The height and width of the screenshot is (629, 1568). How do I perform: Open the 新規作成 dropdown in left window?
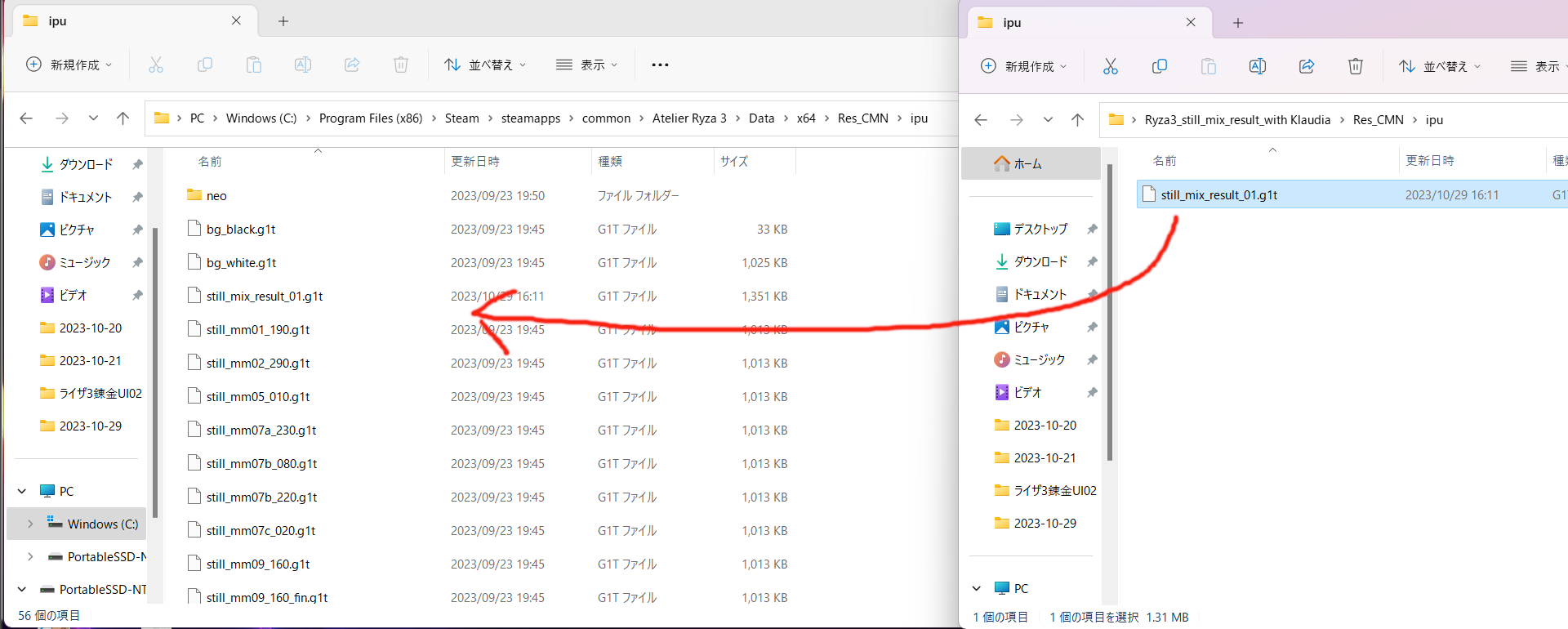pos(69,65)
